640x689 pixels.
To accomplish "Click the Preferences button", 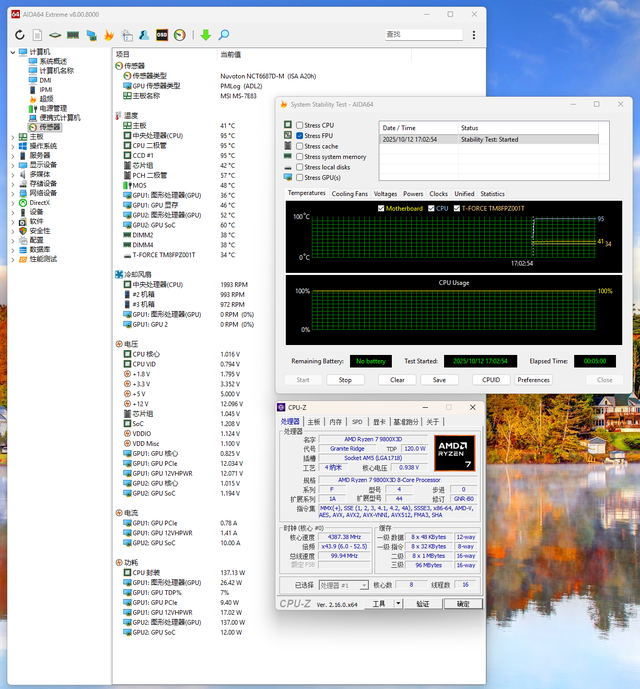I will pyautogui.click(x=533, y=380).
